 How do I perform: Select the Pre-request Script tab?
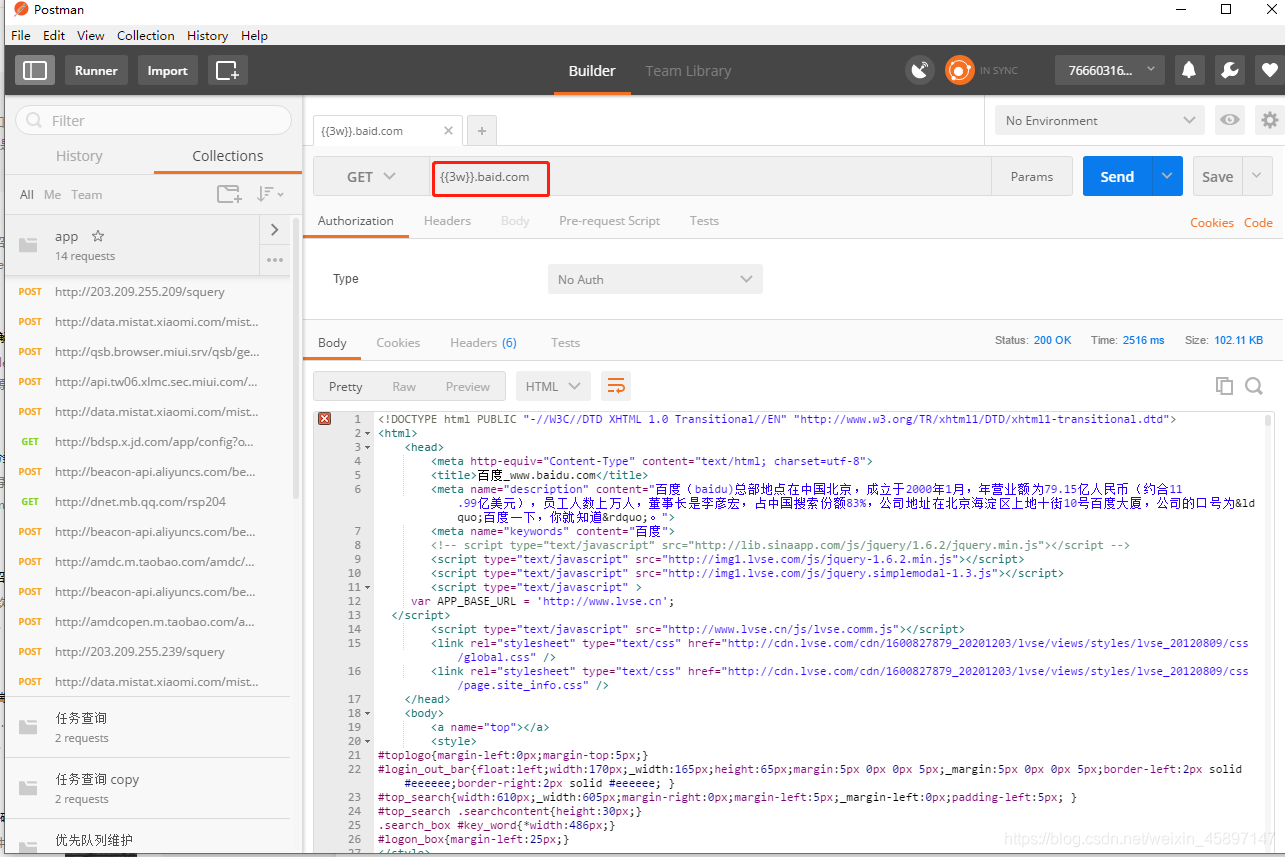609,221
